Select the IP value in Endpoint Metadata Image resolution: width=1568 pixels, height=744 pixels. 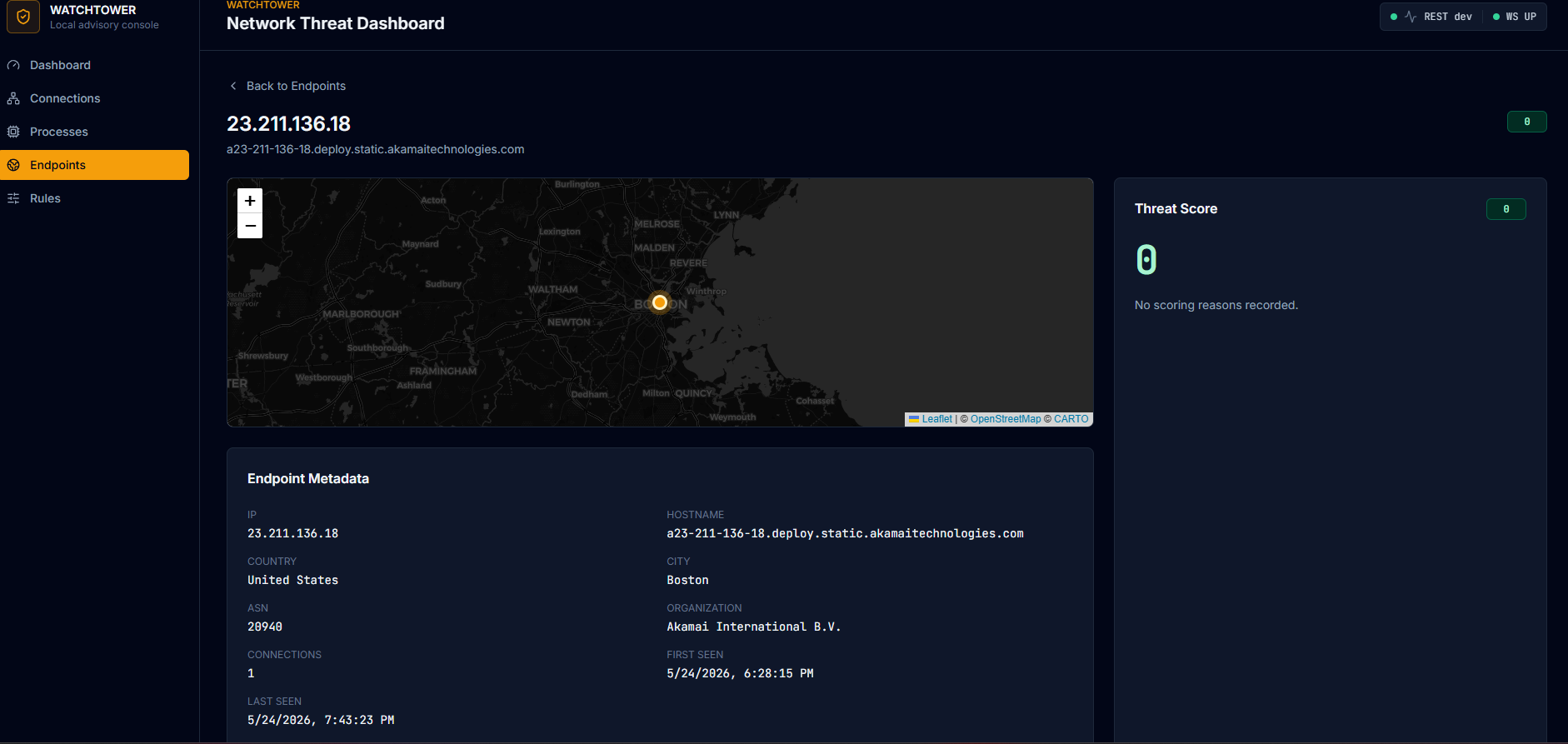coord(292,533)
